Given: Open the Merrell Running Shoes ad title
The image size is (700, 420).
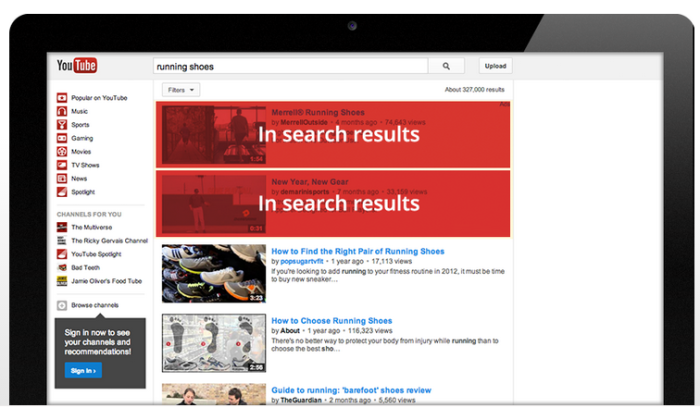Looking at the screenshot, I should 318,112.
